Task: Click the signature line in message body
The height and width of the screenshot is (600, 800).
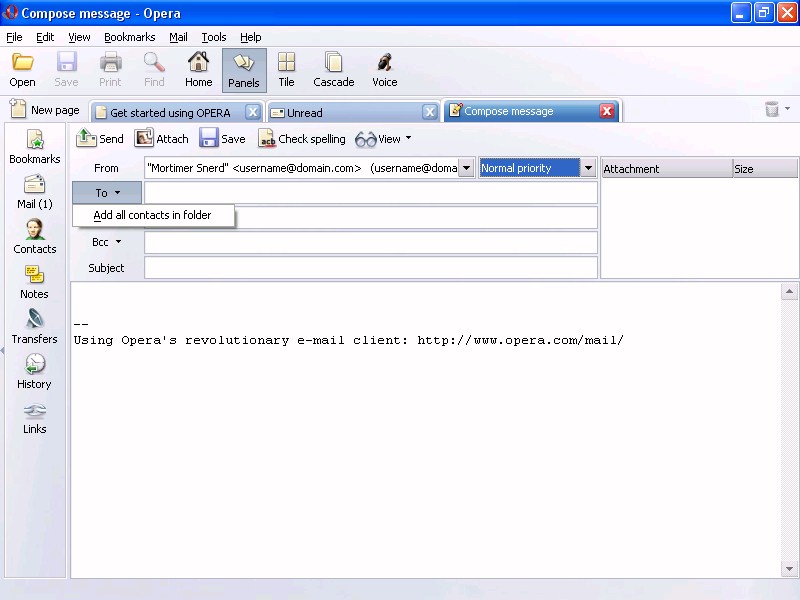Action: [x=348, y=340]
